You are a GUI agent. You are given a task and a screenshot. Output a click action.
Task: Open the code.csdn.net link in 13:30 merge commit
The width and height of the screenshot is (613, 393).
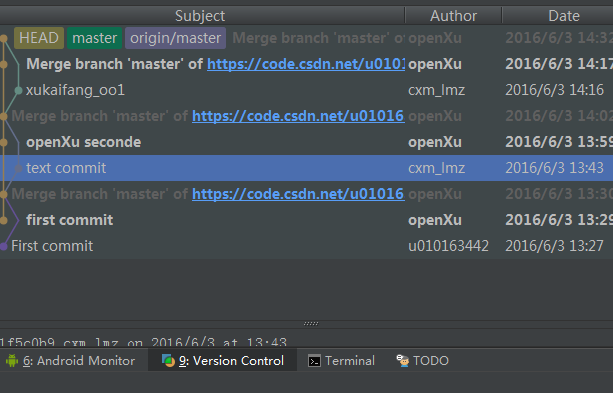(x=298, y=194)
